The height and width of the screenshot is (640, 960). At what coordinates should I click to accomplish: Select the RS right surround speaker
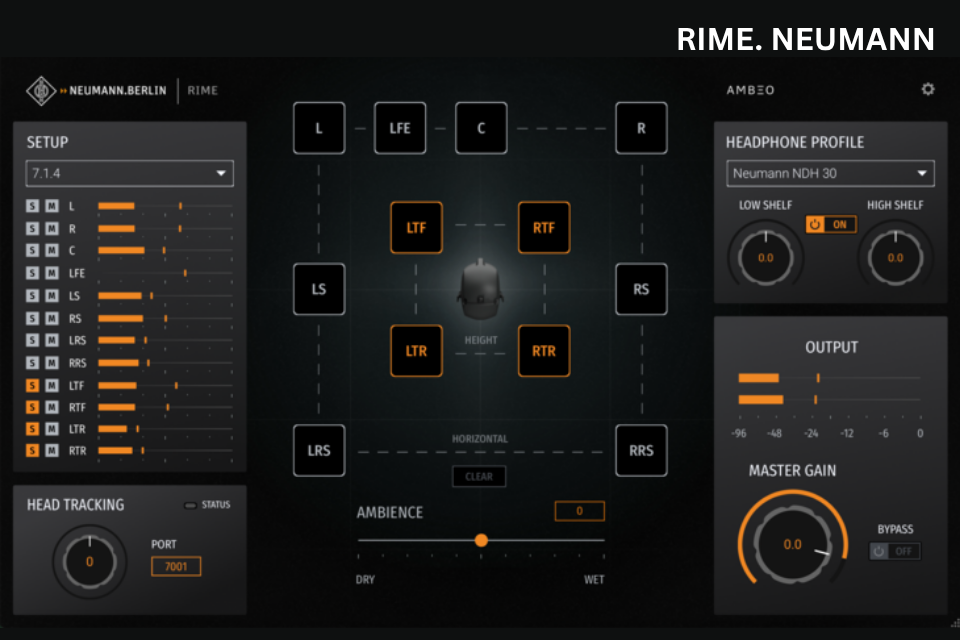[x=641, y=289]
